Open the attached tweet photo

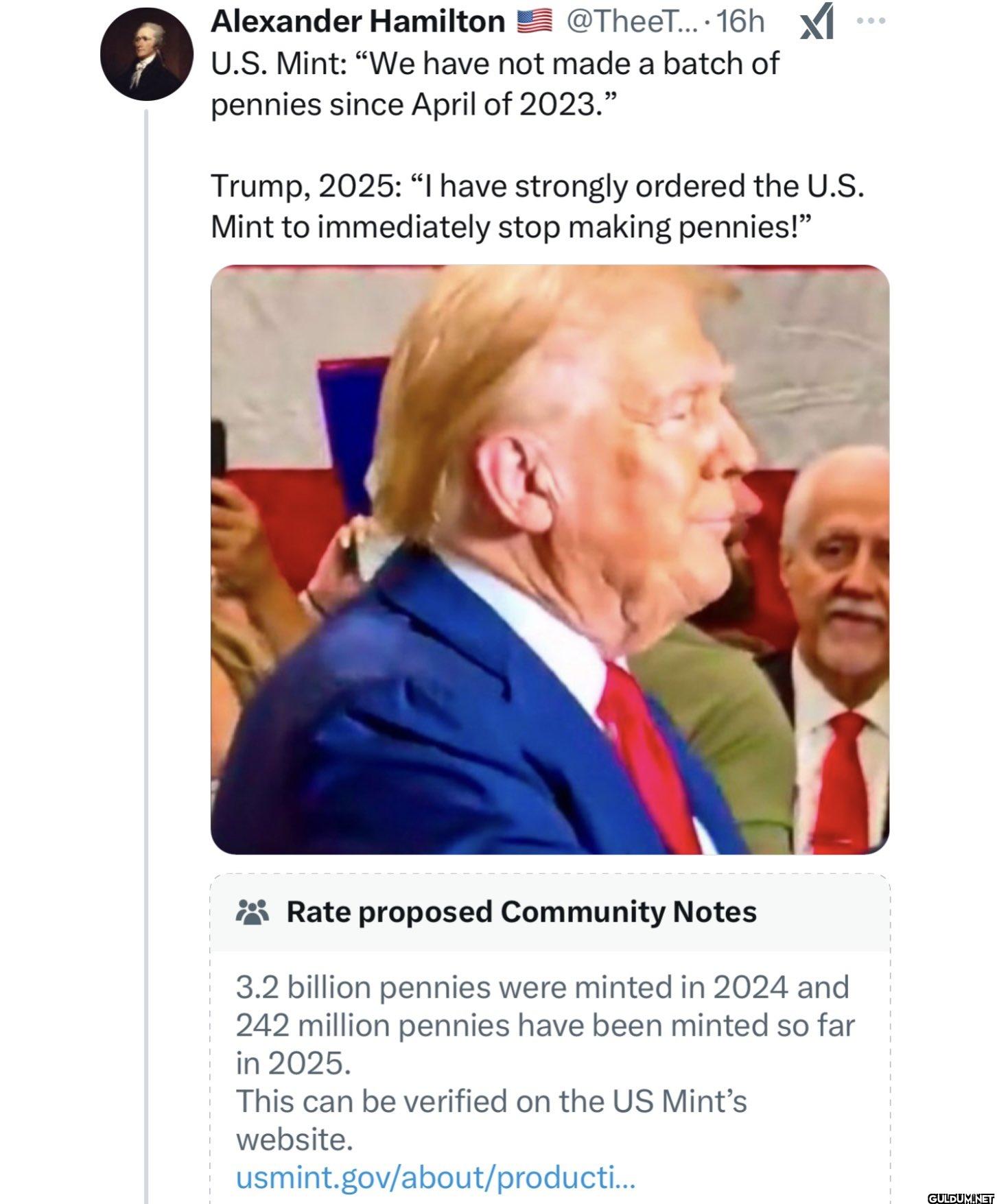(x=550, y=559)
